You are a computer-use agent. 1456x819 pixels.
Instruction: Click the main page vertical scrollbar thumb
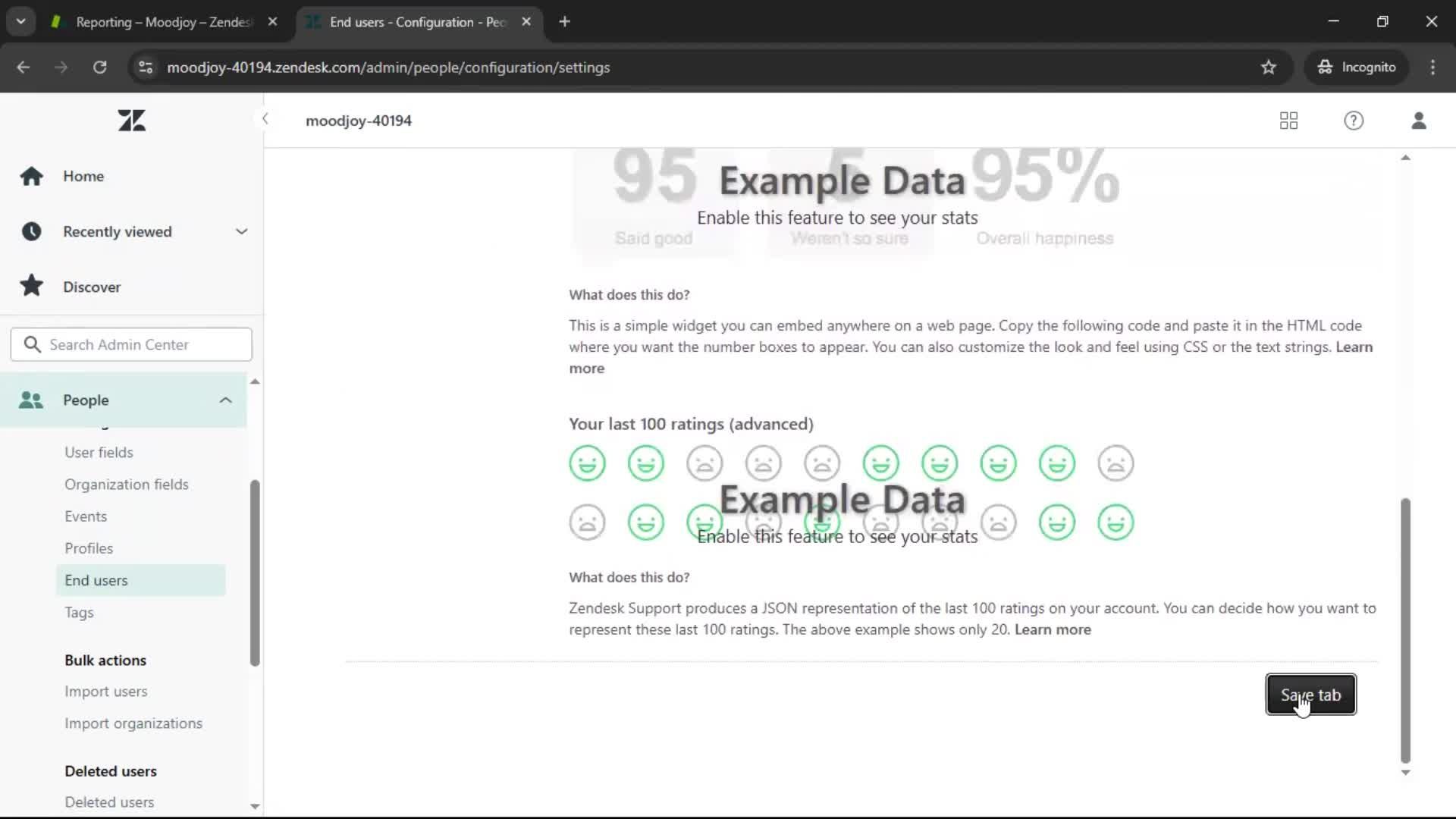[x=1405, y=630]
